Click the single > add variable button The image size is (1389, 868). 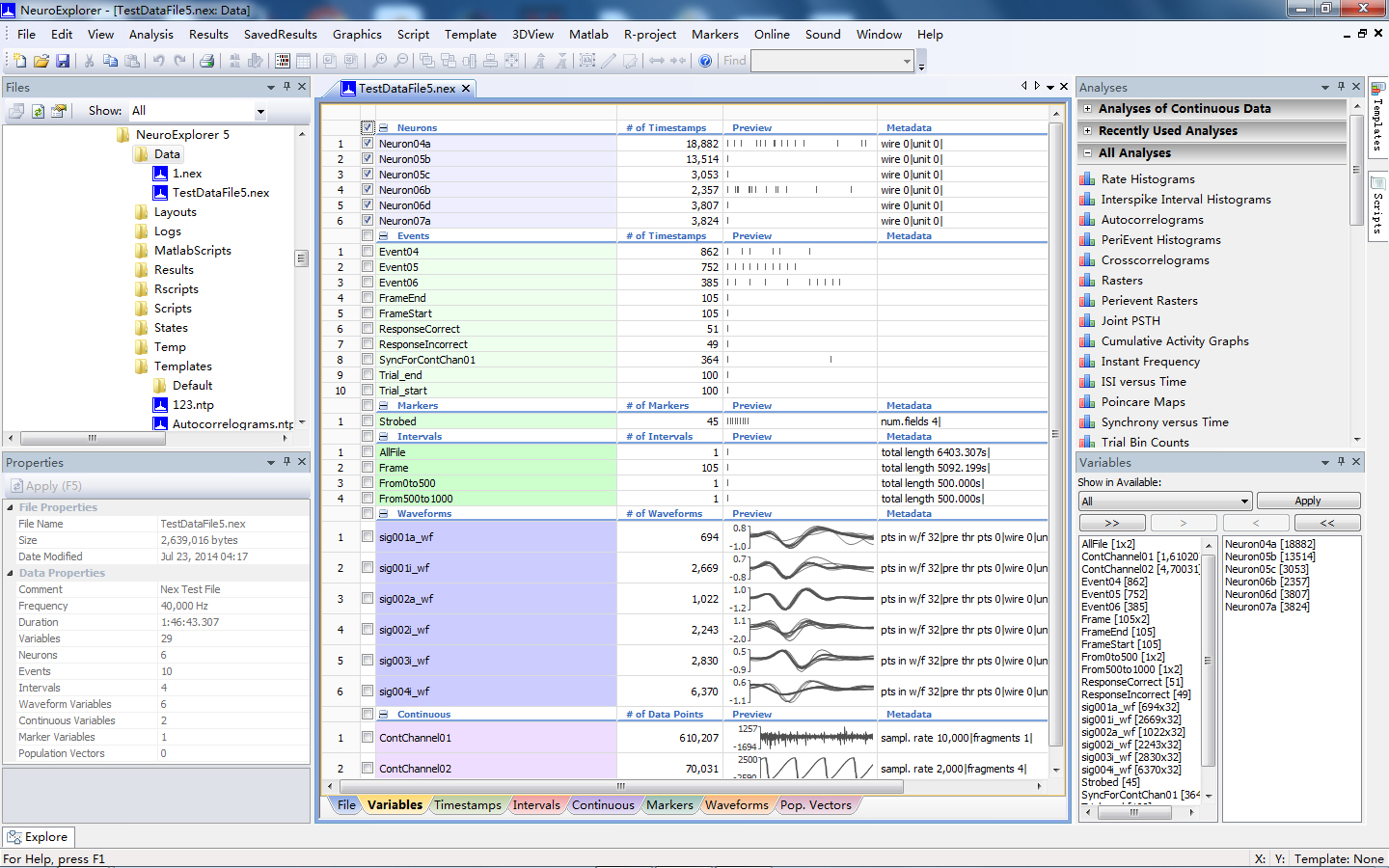[1184, 523]
